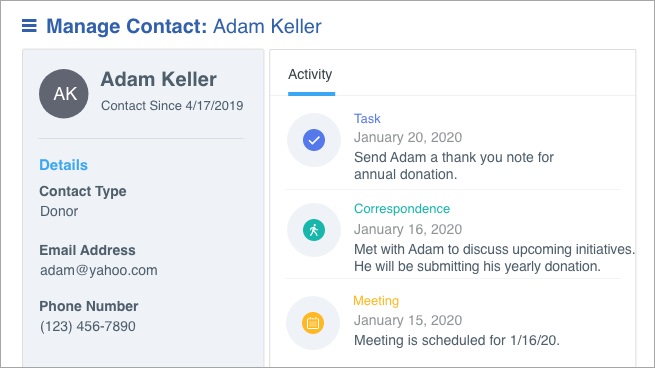Click the blue Task checkmark icon
Screen dimensions: 655x368
click(x=314, y=140)
